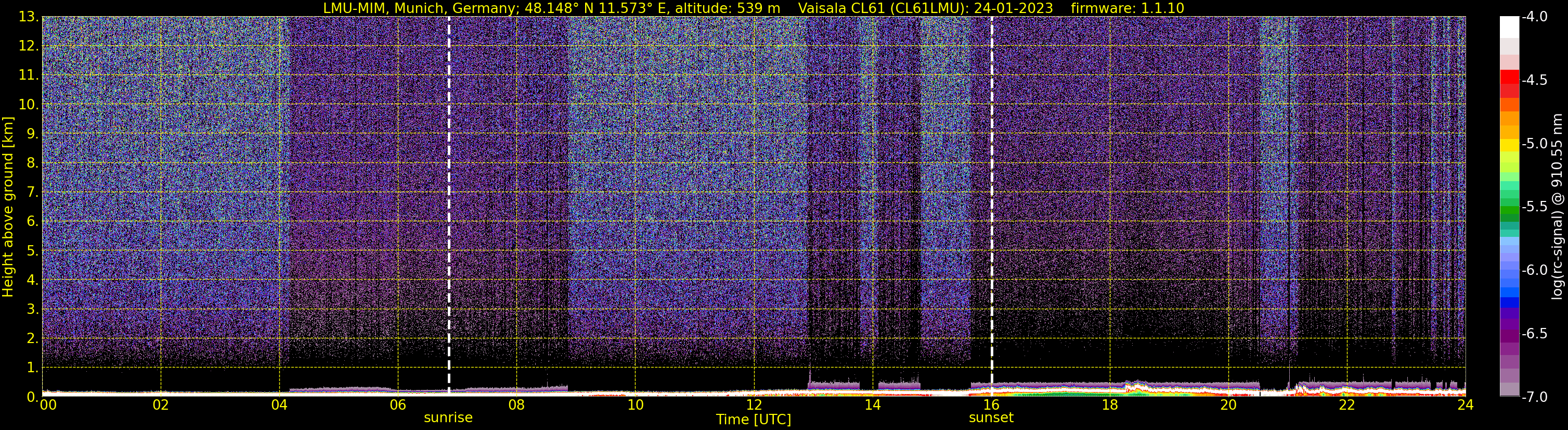
Task: Click the '-6.5' colorbar tick label
Action: coord(1535,334)
